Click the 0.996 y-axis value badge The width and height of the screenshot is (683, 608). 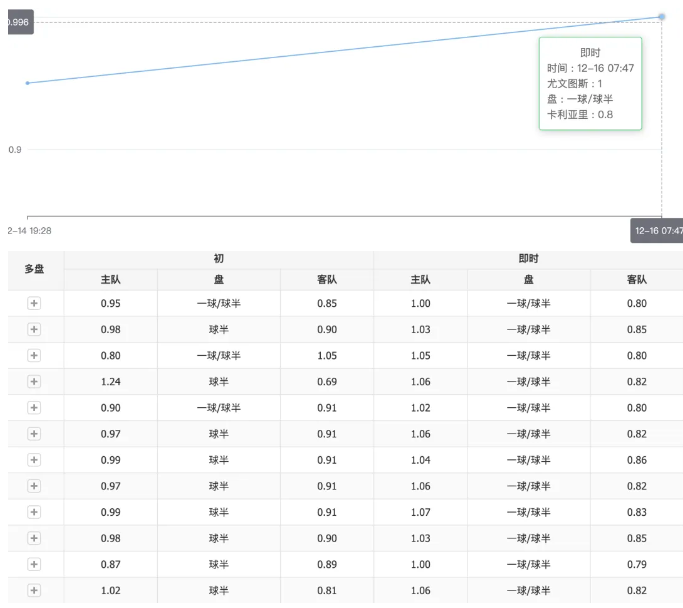18,22
